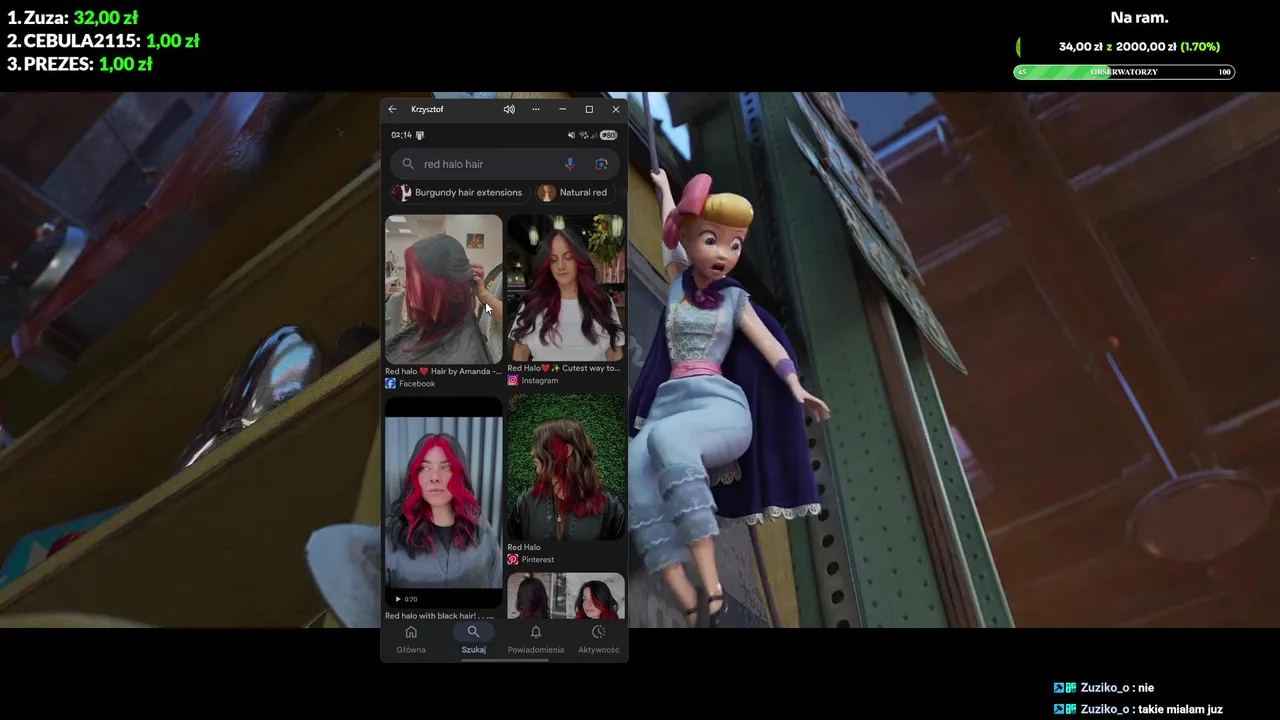The height and width of the screenshot is (720, 1280).
Task: Focus the 'red halo hair' search field
Action: pos(505,164)
